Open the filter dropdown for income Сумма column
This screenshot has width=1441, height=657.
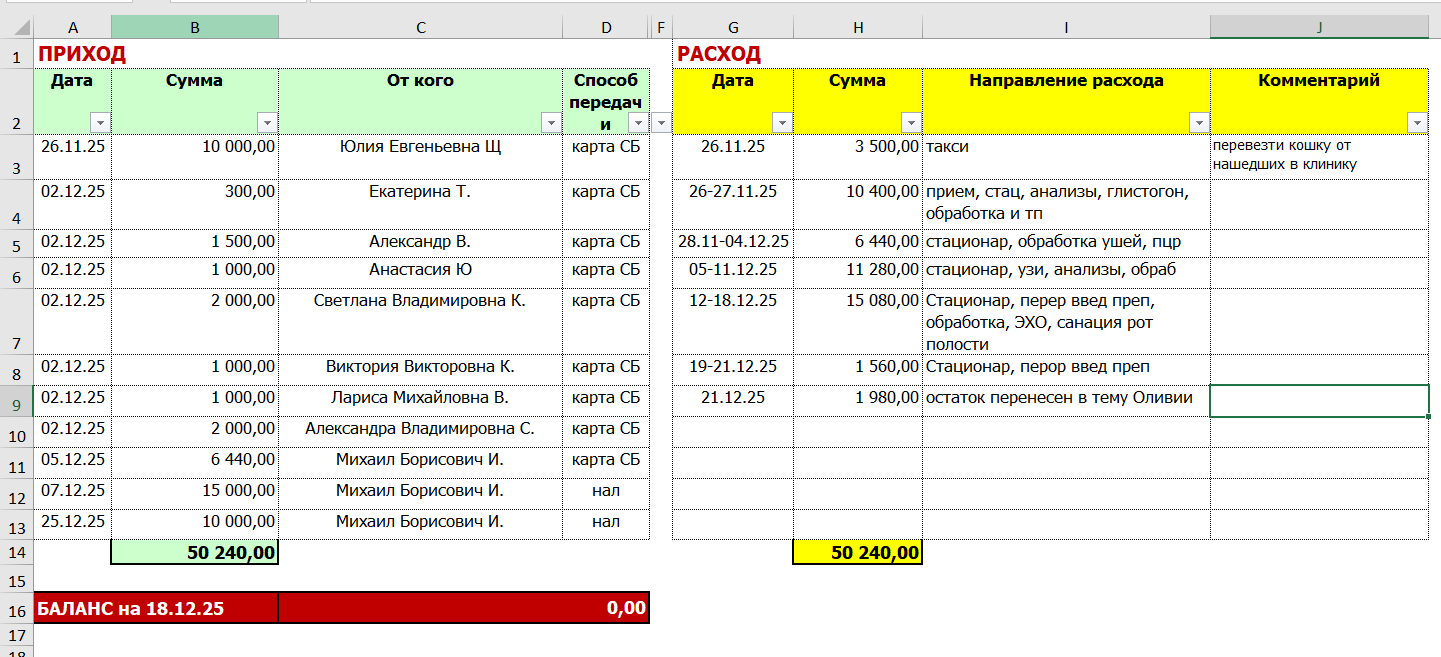tap(267, 122)
